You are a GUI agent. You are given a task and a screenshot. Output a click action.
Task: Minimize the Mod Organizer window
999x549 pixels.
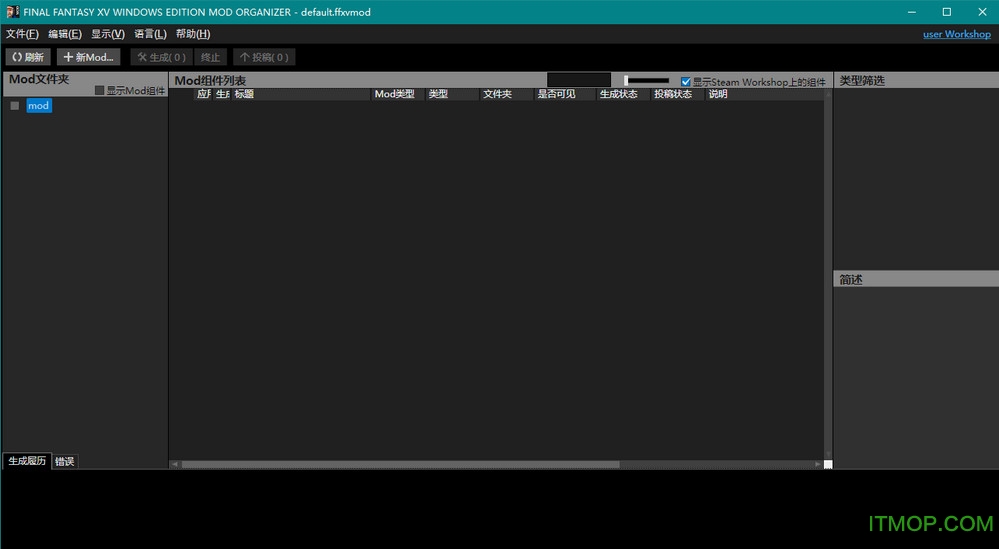(912, 12)
